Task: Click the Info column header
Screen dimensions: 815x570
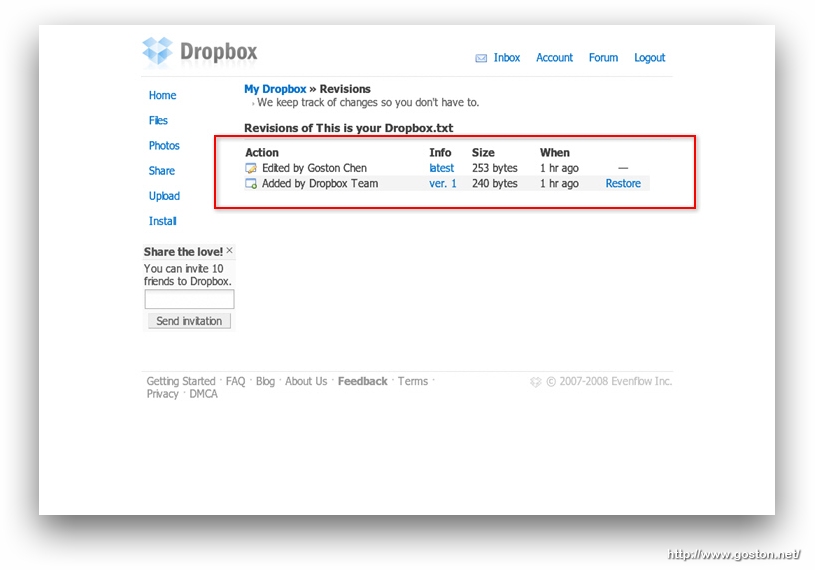Action: pos(440,153)
